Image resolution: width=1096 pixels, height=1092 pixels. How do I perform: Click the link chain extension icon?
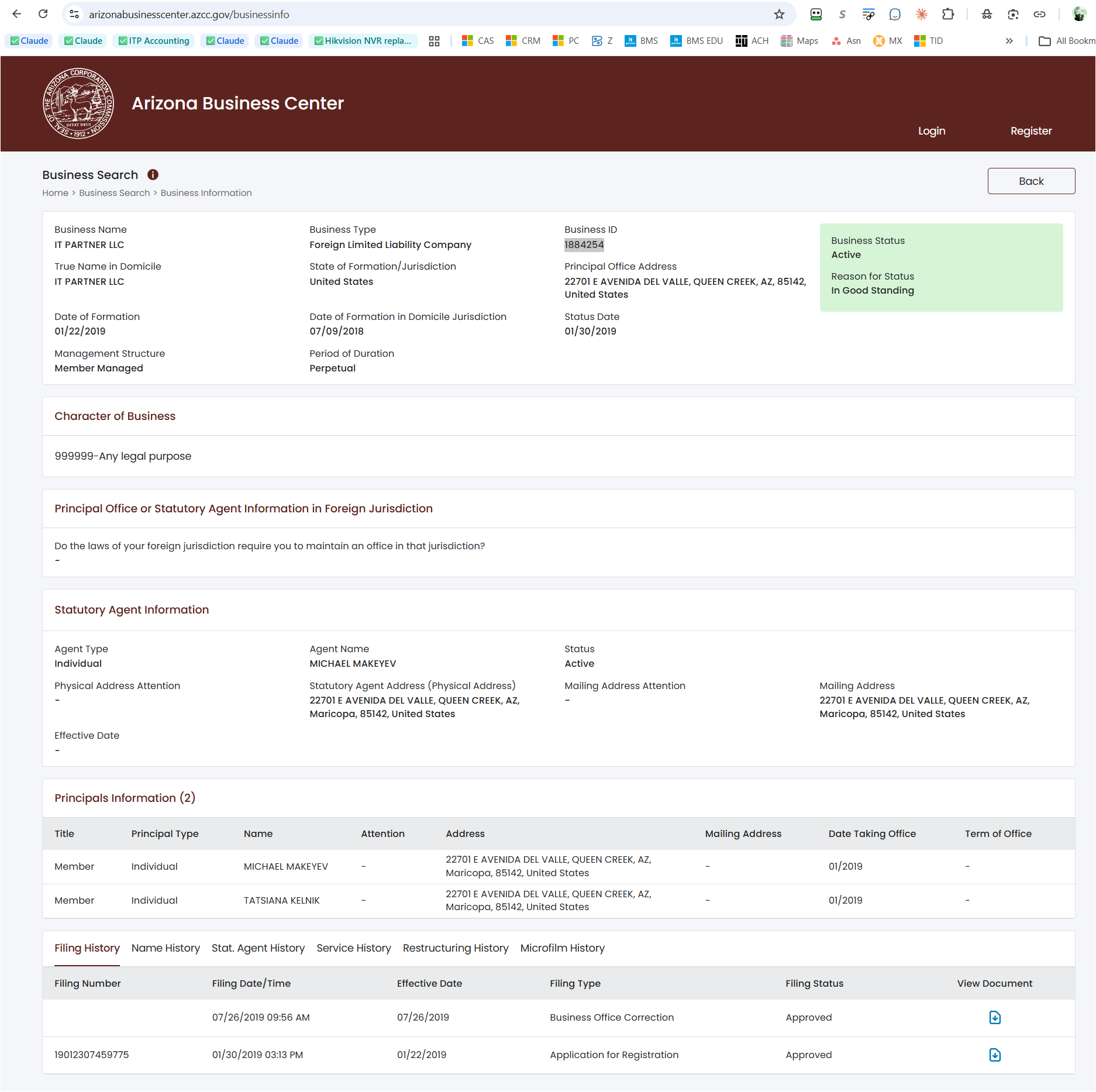coord(1039,14)
